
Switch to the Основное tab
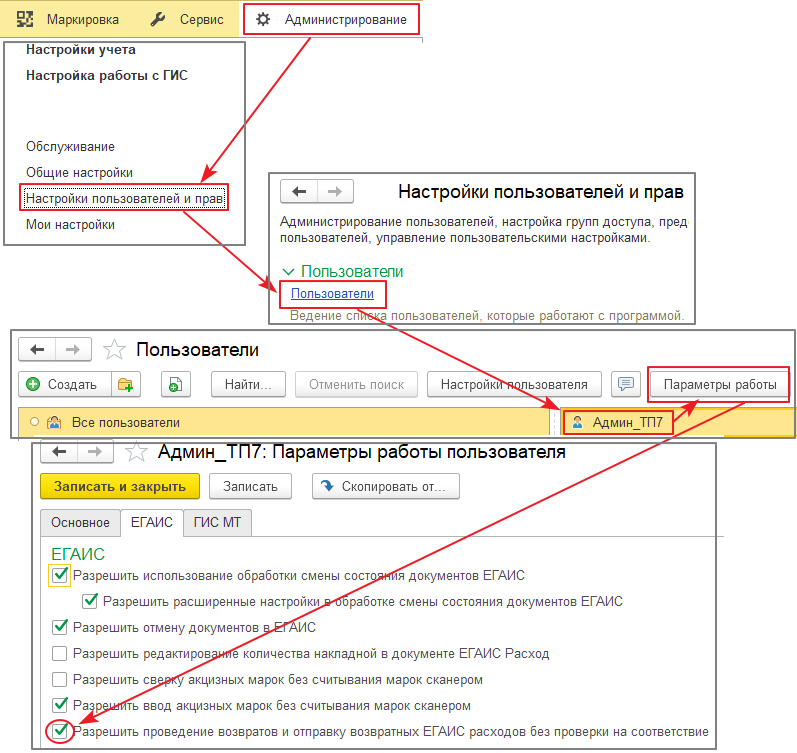click(80, 523)
